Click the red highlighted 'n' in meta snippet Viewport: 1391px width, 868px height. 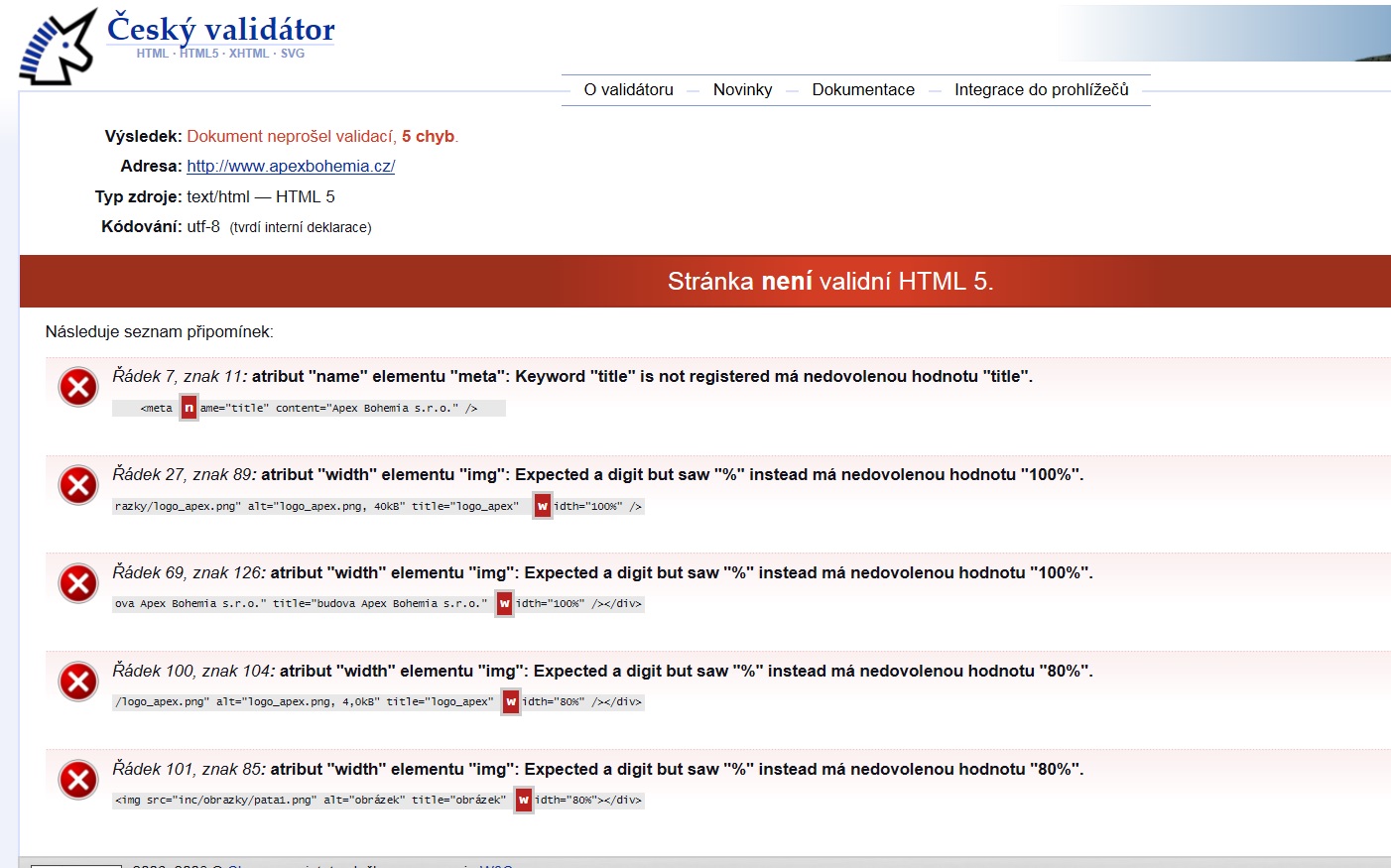click(189, 408)
